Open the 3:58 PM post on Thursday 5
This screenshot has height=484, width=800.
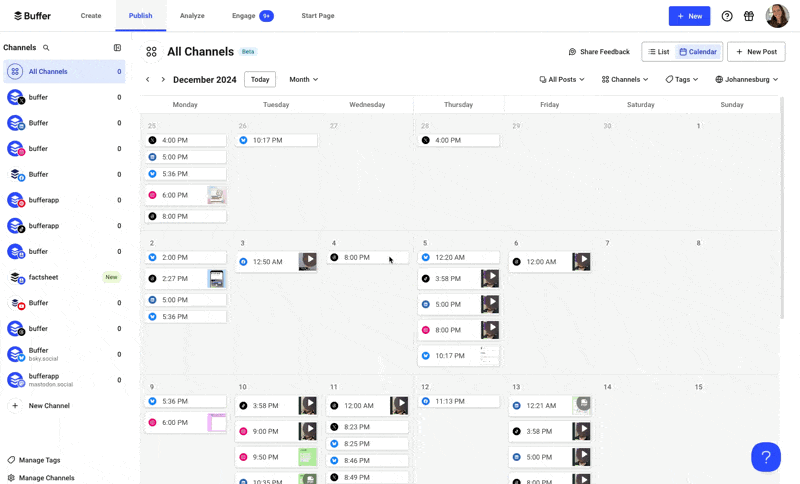coord(459,279)
